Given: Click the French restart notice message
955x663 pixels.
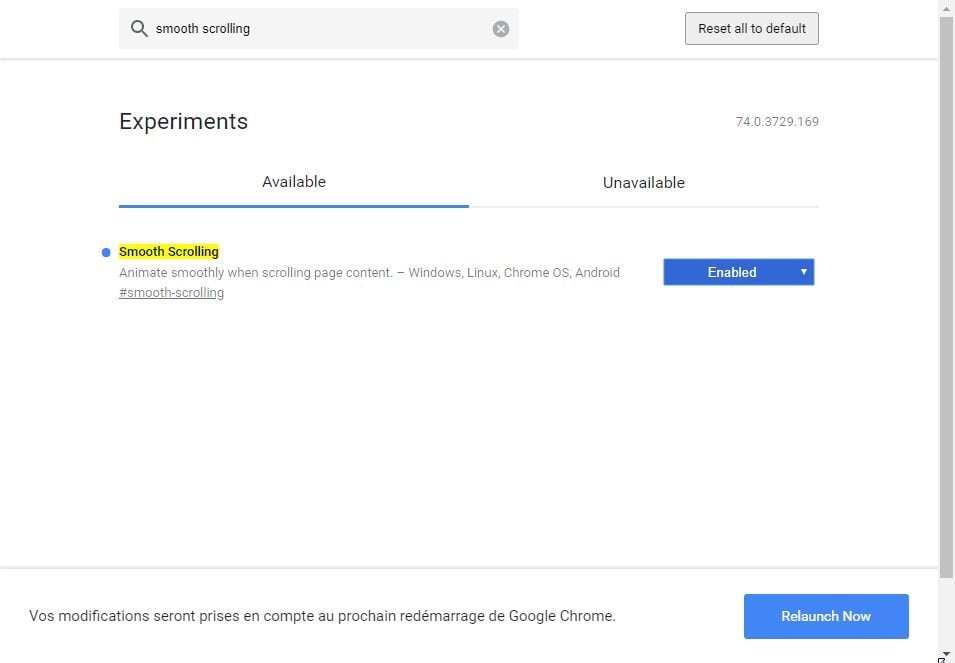Looking at the screenshot, I should pyautogui.click(x=322, y=616).
